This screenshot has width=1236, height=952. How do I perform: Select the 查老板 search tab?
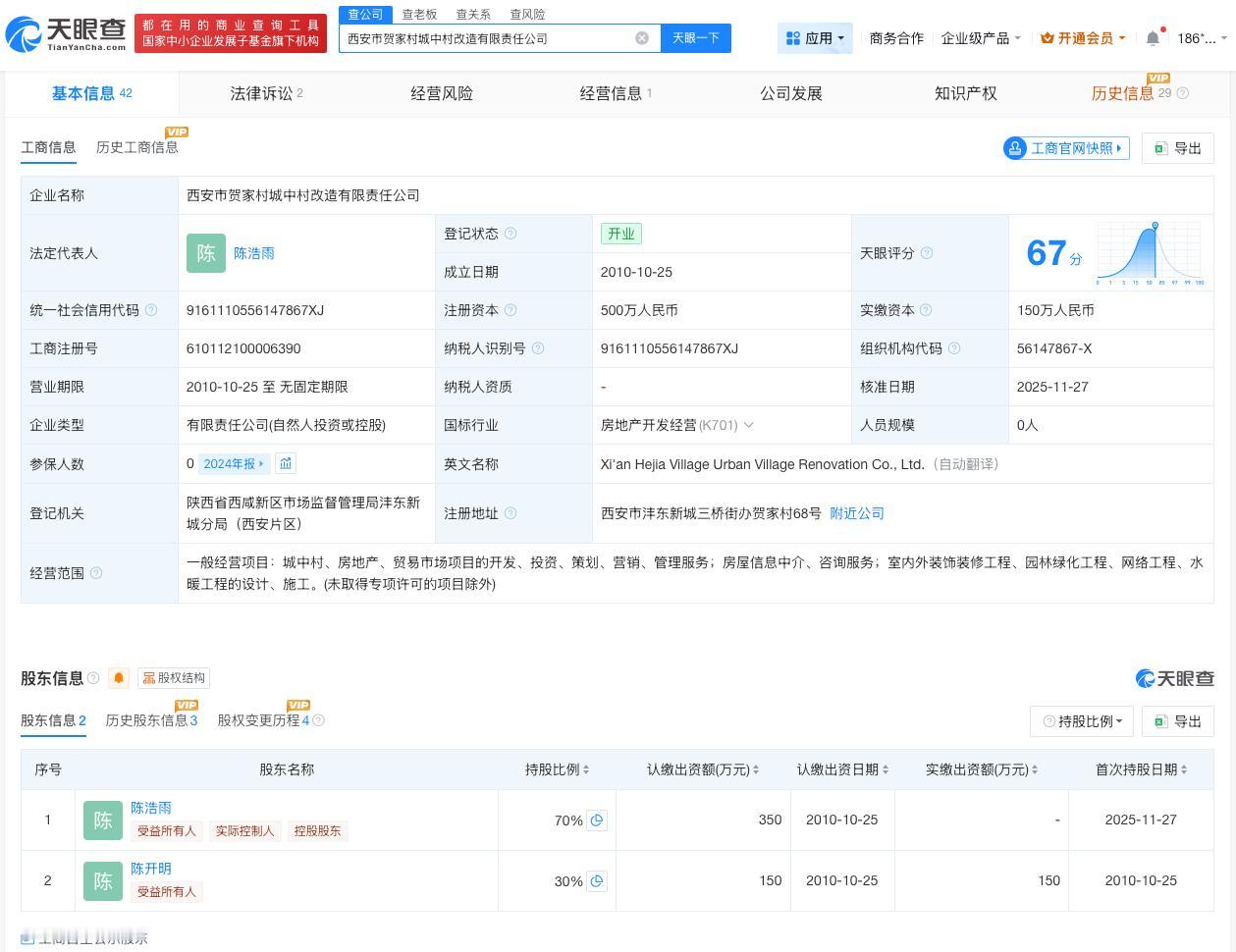click(419, 14)
